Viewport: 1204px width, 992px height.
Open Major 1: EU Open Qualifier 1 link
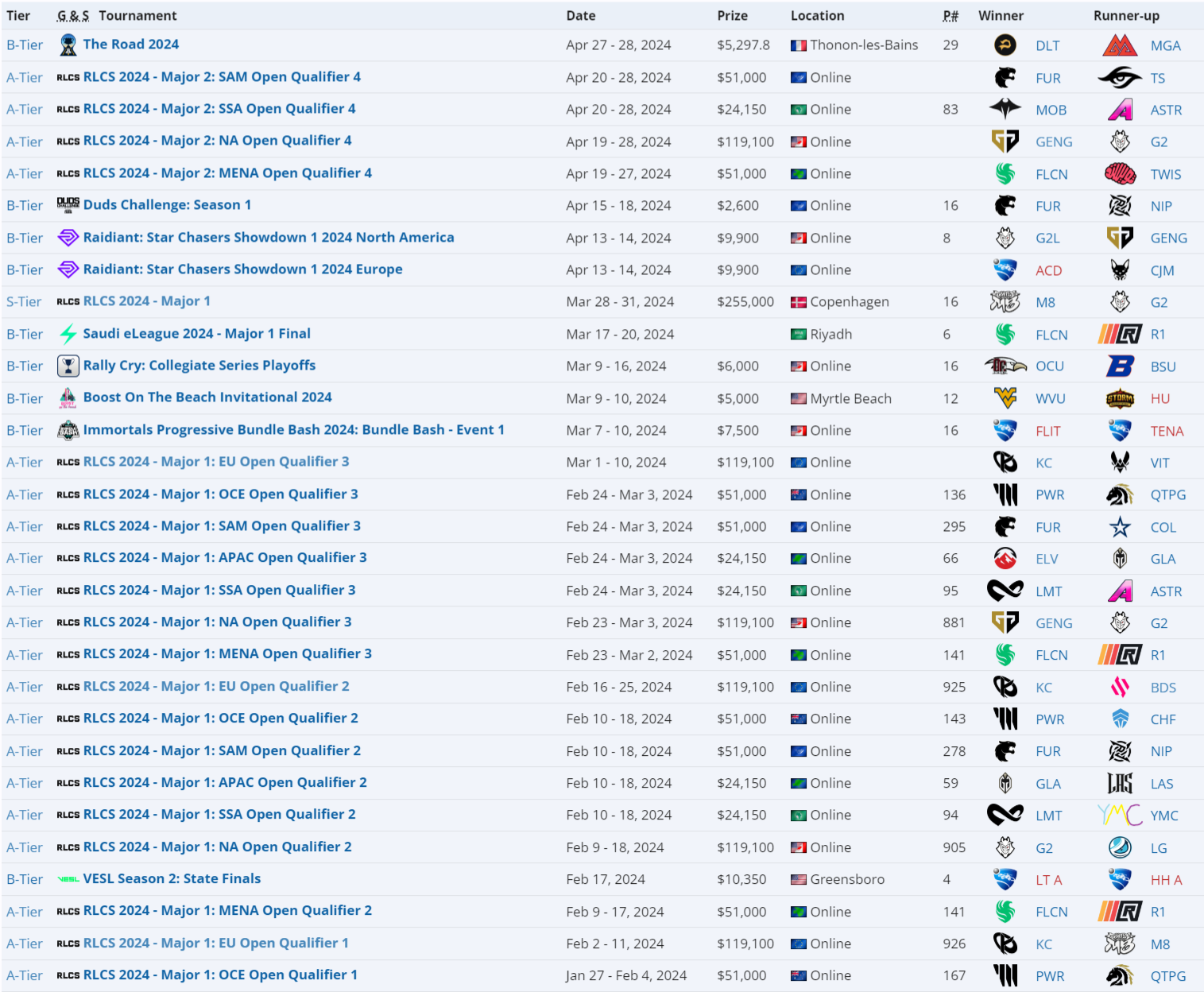pos(216,944)
